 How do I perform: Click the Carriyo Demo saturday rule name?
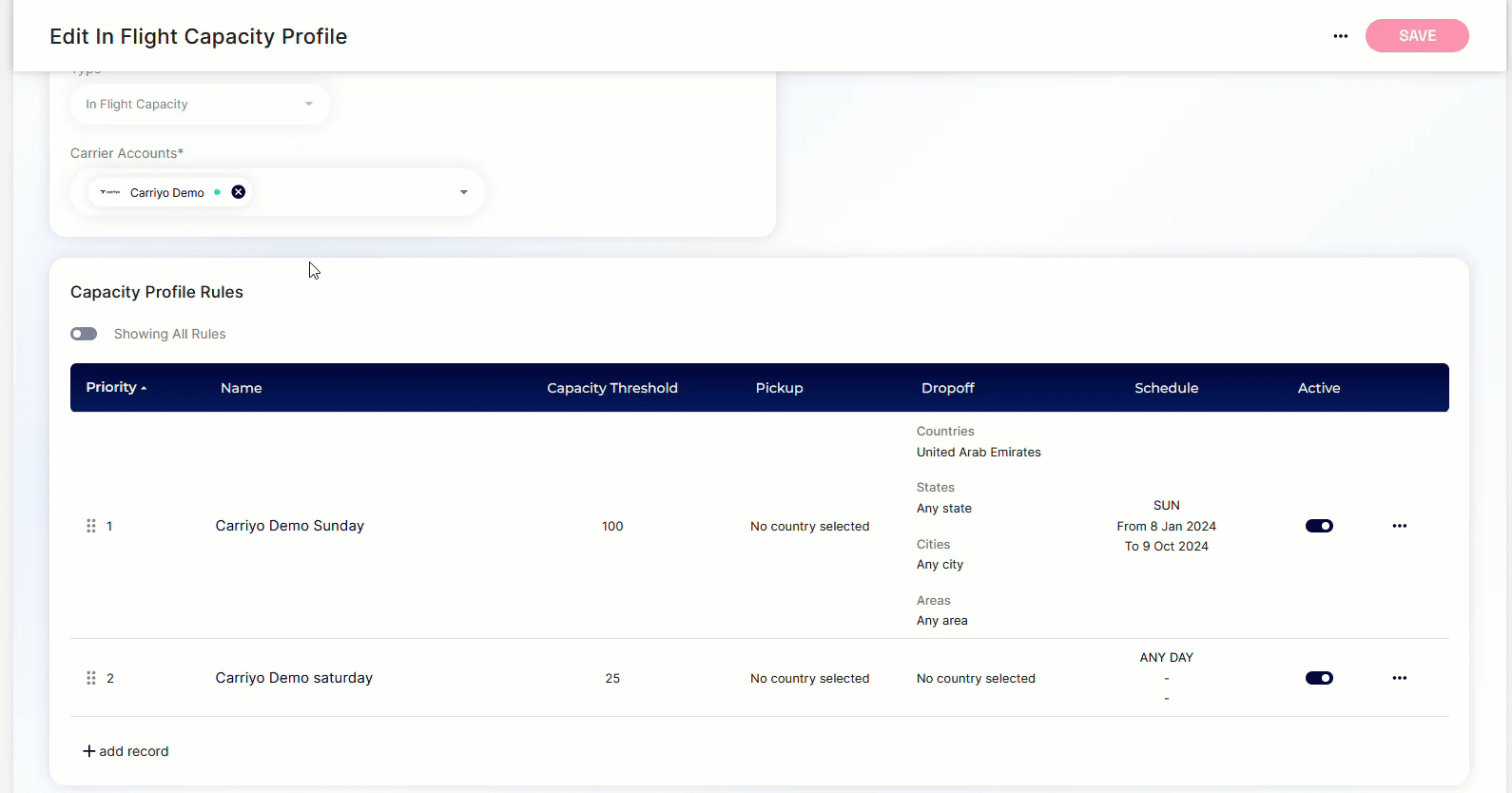(x=294, y=678)
